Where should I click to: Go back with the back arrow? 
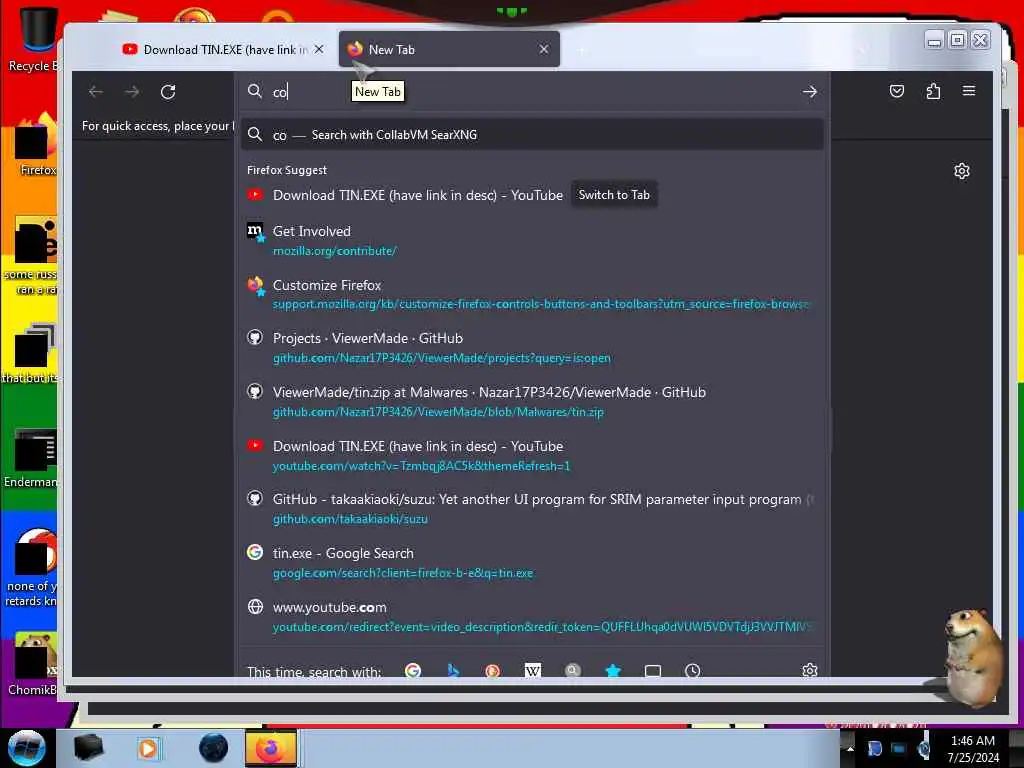pos(96,92)
